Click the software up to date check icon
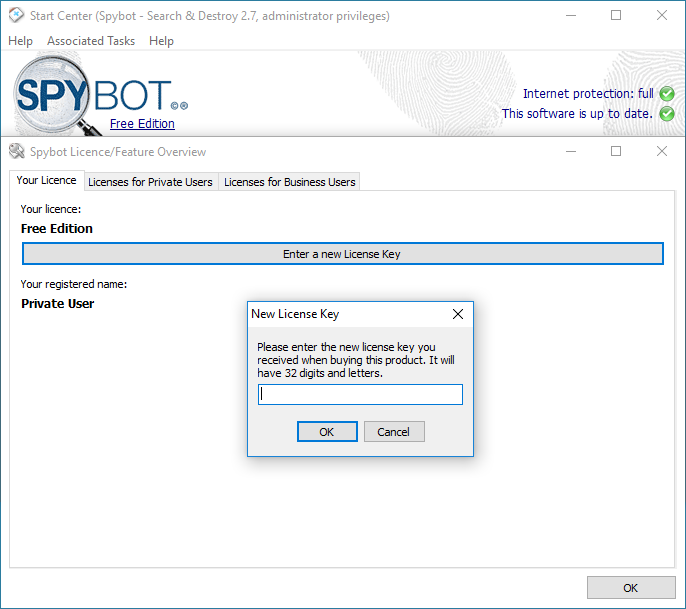 tap(667, 114)
